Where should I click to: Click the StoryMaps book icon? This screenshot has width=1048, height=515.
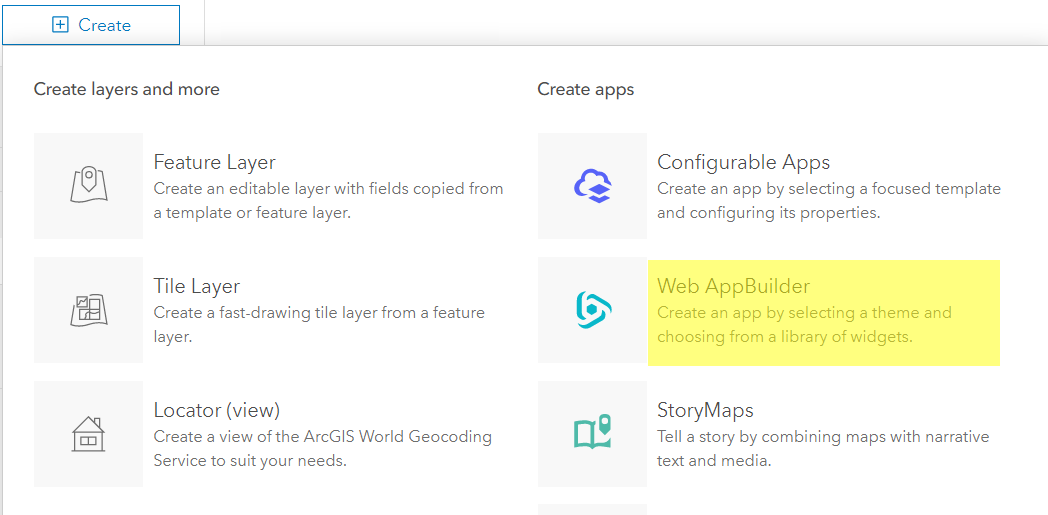[592, 434]
